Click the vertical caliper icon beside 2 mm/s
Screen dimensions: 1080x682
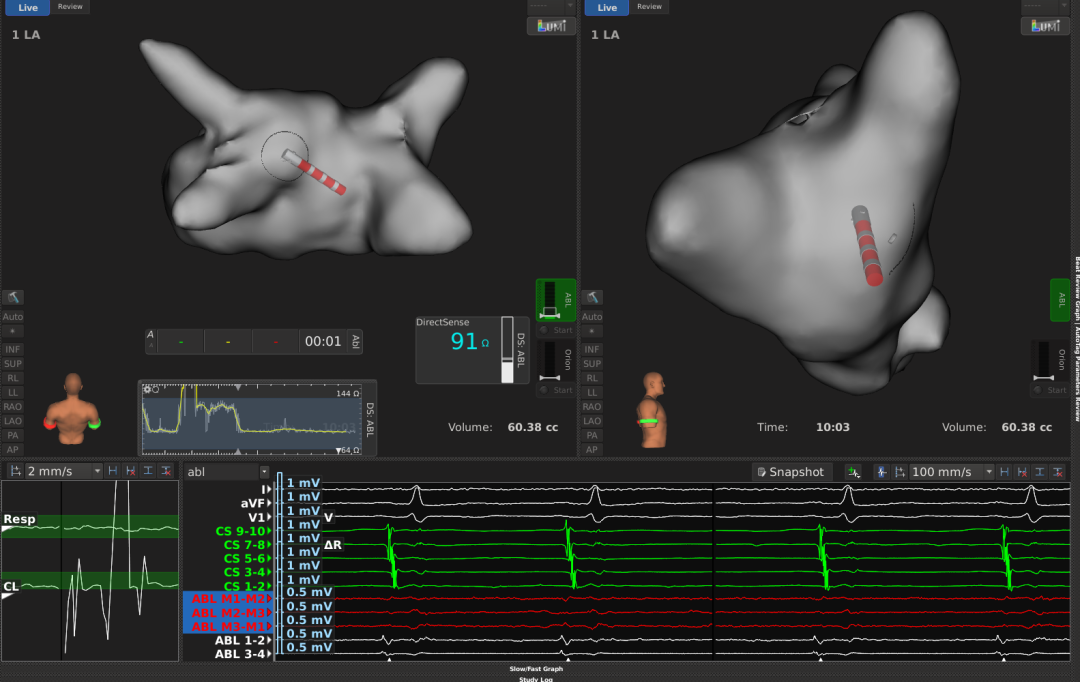tap(147, 471)
